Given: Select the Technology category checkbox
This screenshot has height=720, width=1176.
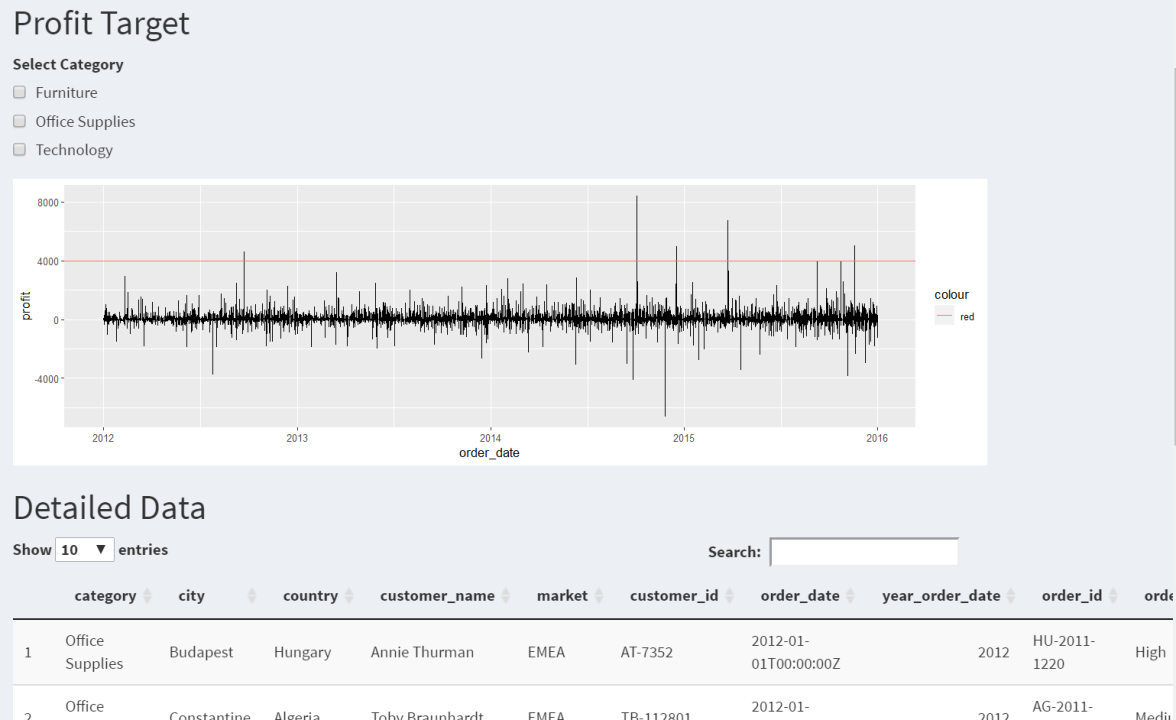Looking at the screenshot, I should pyautogui.click(x=18, y=149).
